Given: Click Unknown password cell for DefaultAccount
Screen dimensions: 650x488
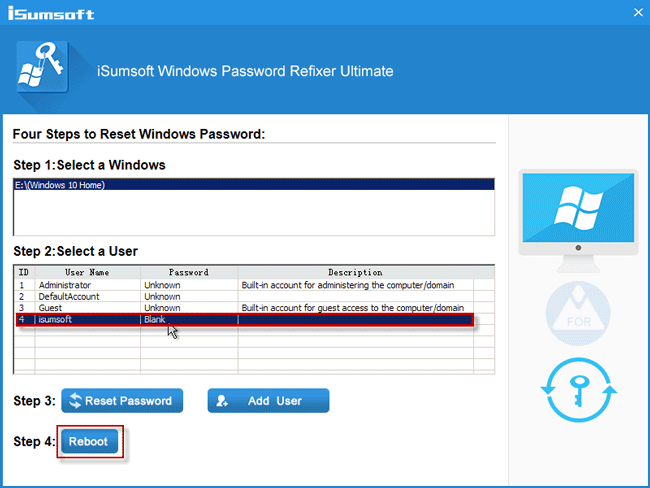Looking at the screenshot, I should coord(189,296).
